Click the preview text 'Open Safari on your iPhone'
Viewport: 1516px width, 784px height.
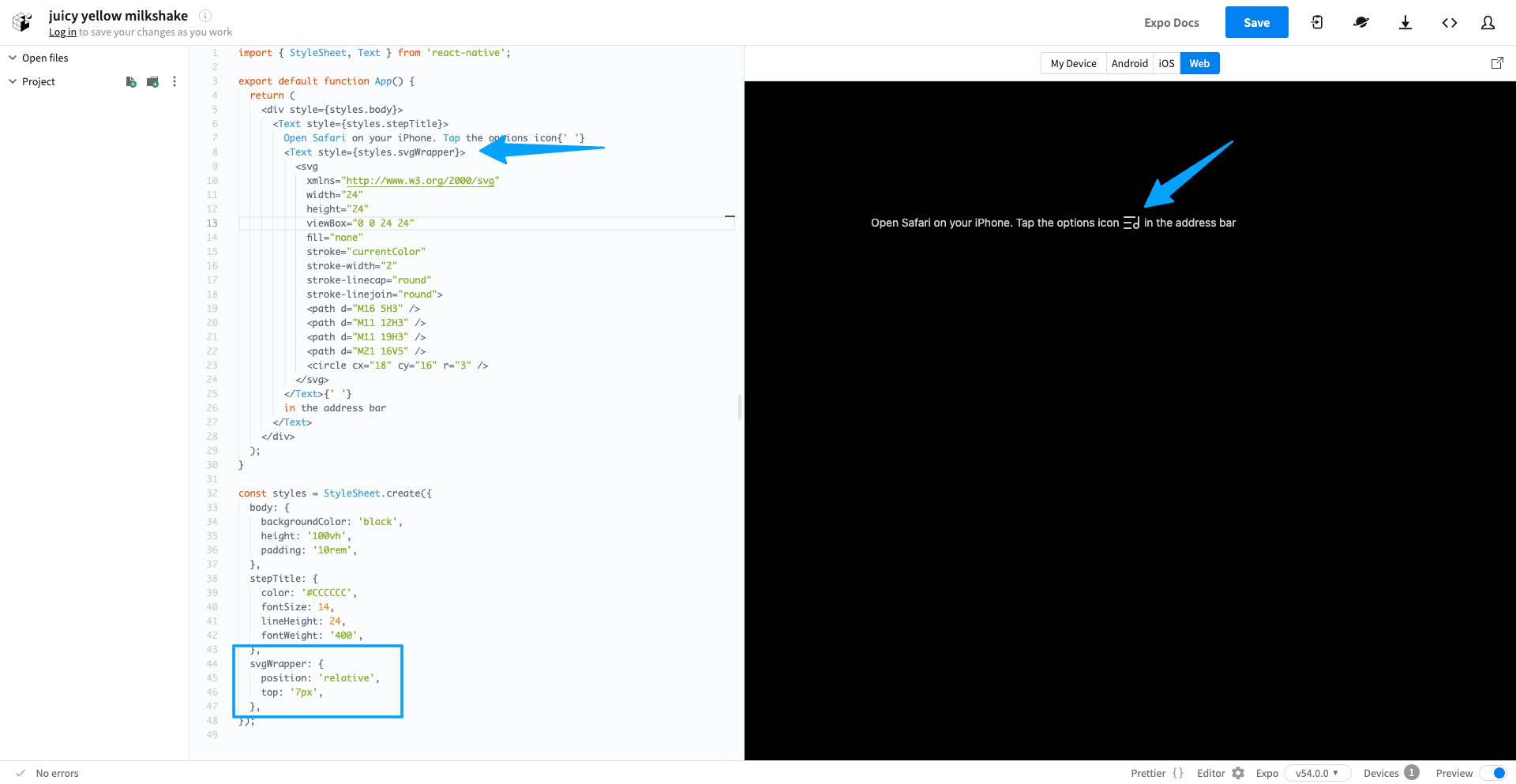click(x=940, y=223)
